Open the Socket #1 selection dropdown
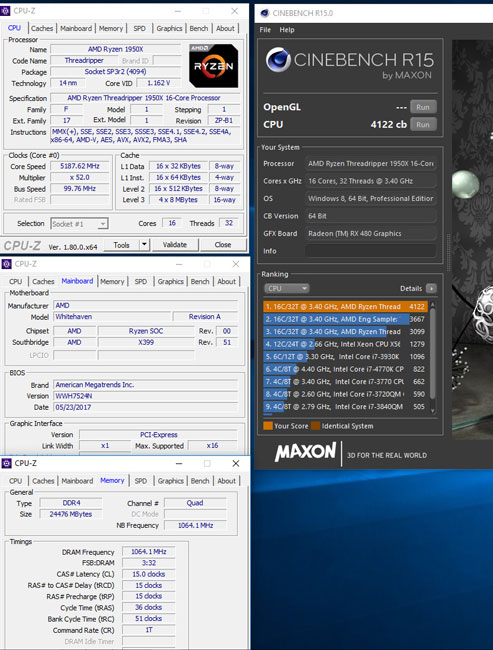 pos(80,224)
